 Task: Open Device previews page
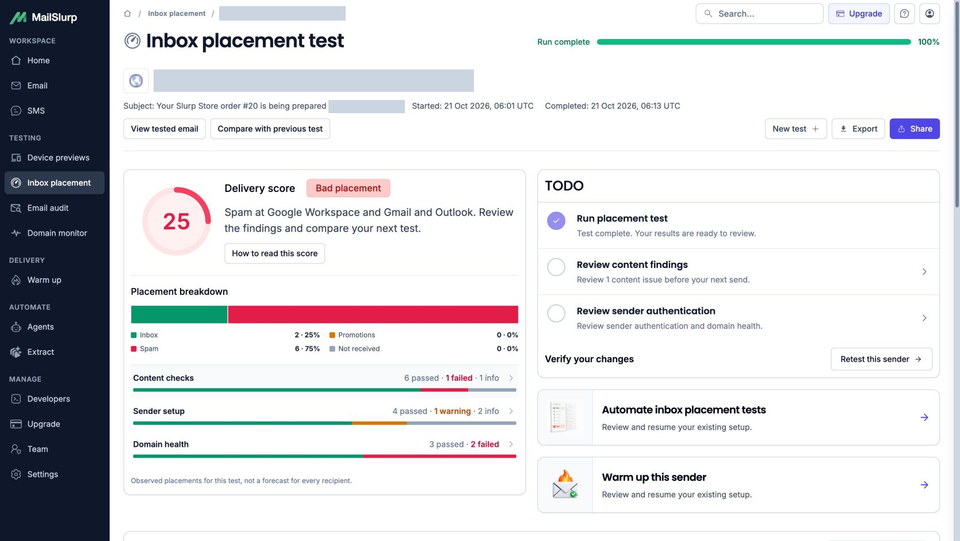point(54,158)
